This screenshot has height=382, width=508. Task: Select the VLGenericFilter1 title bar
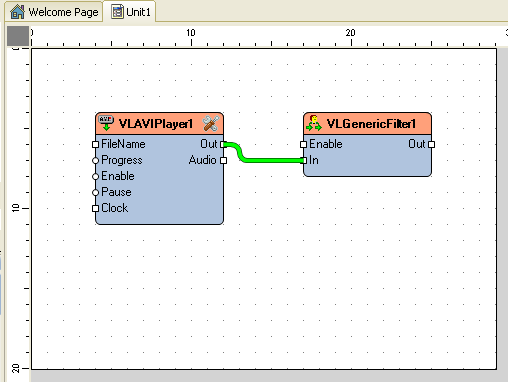368,124
